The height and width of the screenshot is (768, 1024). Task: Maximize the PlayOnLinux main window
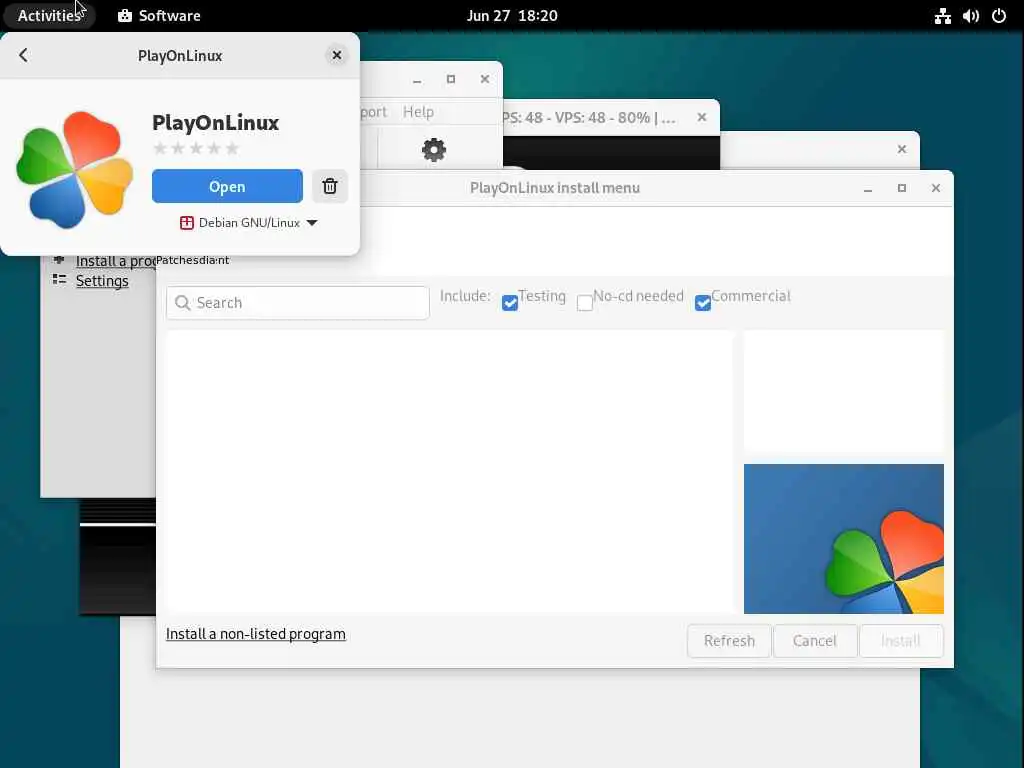[x=451, y=79]
